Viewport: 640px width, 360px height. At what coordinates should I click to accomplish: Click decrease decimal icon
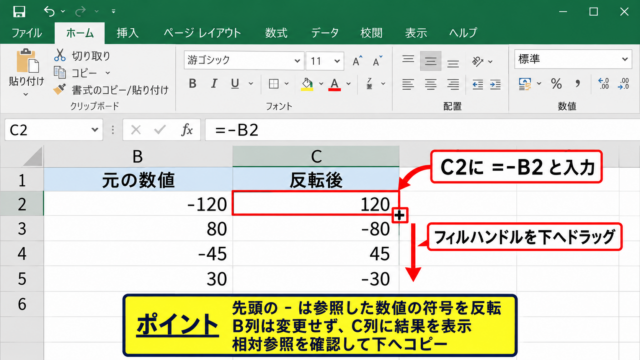pyautogui.click(x=624, y=84)
